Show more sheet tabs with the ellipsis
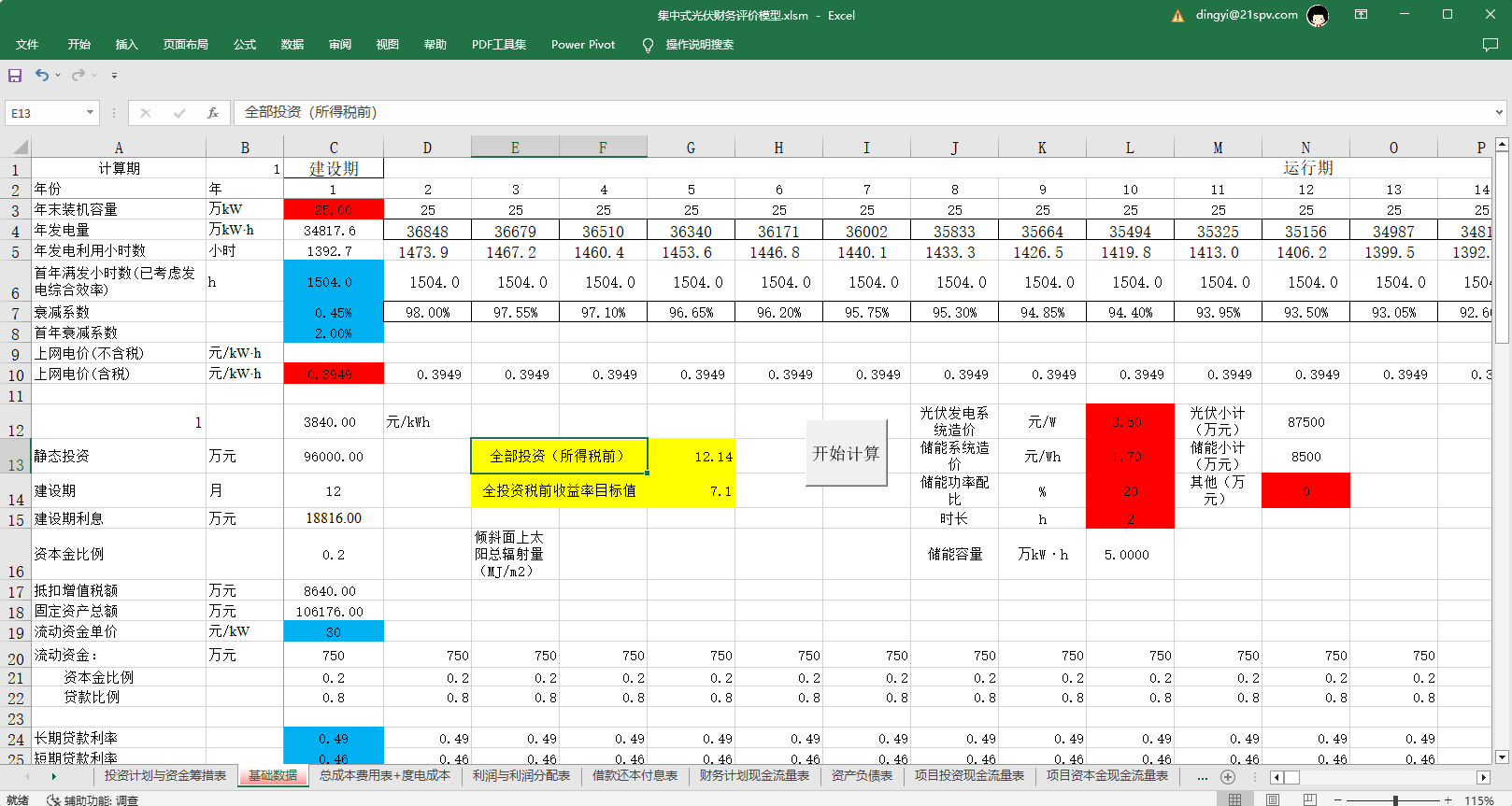1512x806 pixels. (1202, 777)
